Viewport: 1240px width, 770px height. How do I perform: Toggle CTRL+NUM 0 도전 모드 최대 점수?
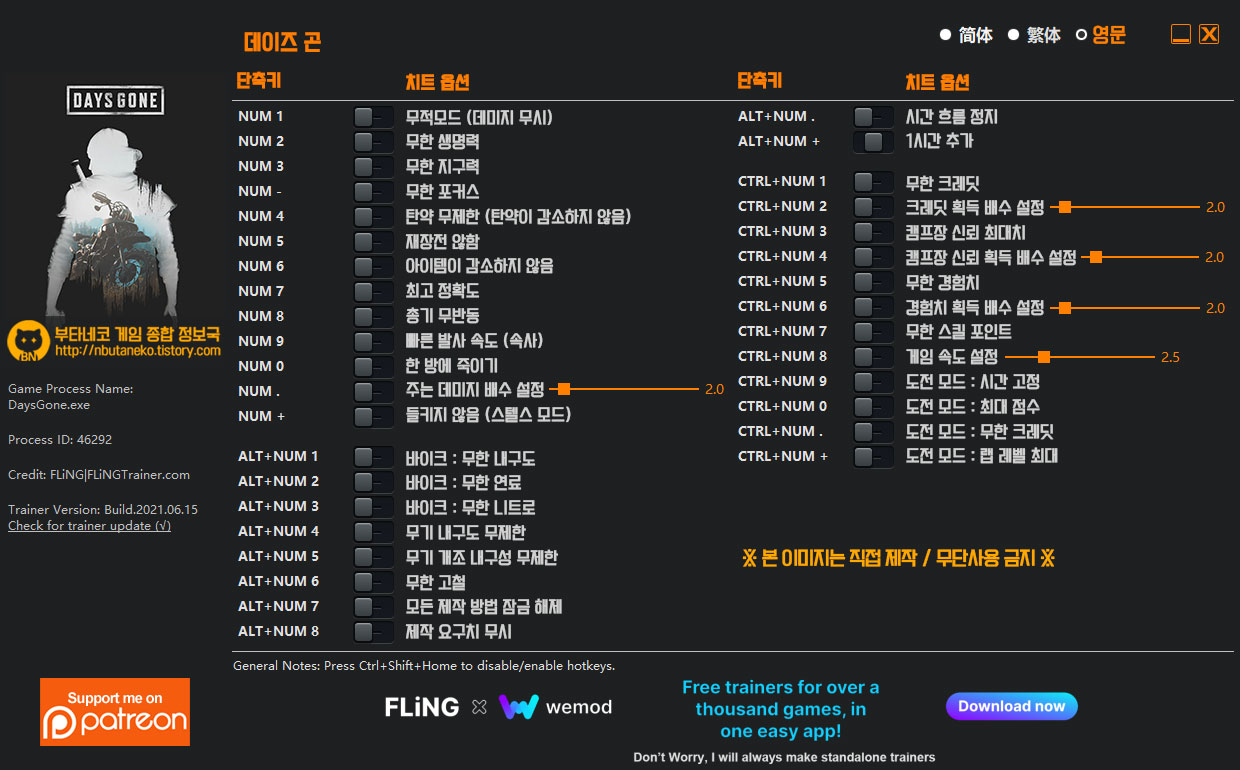873,407
